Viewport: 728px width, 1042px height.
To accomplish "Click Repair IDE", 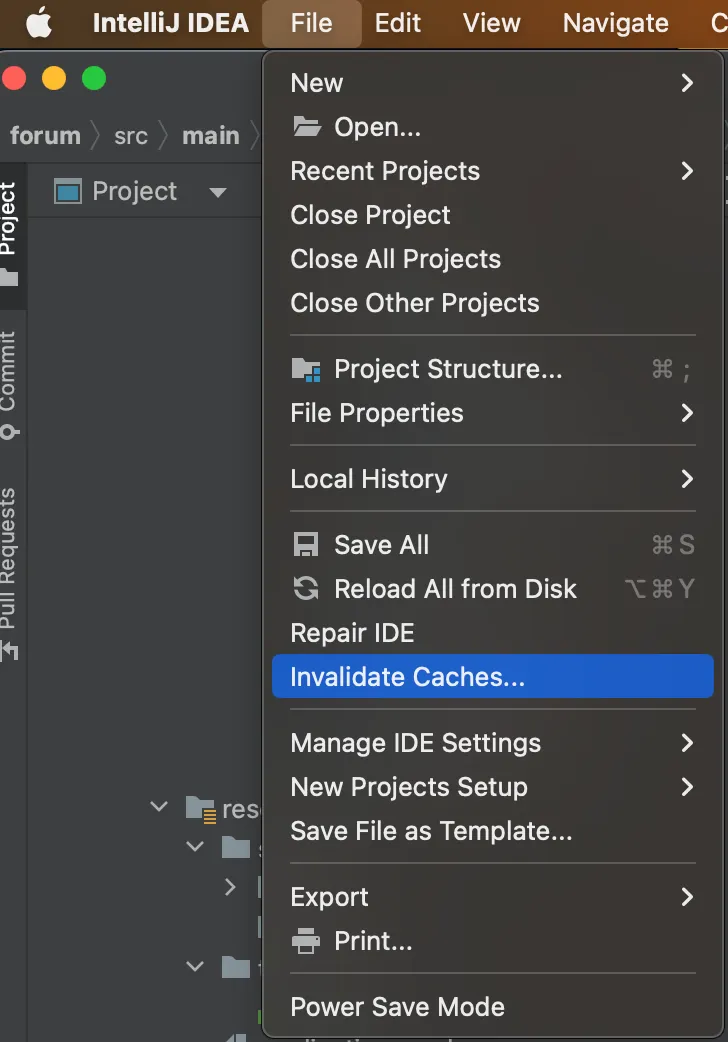I will 352,633.
